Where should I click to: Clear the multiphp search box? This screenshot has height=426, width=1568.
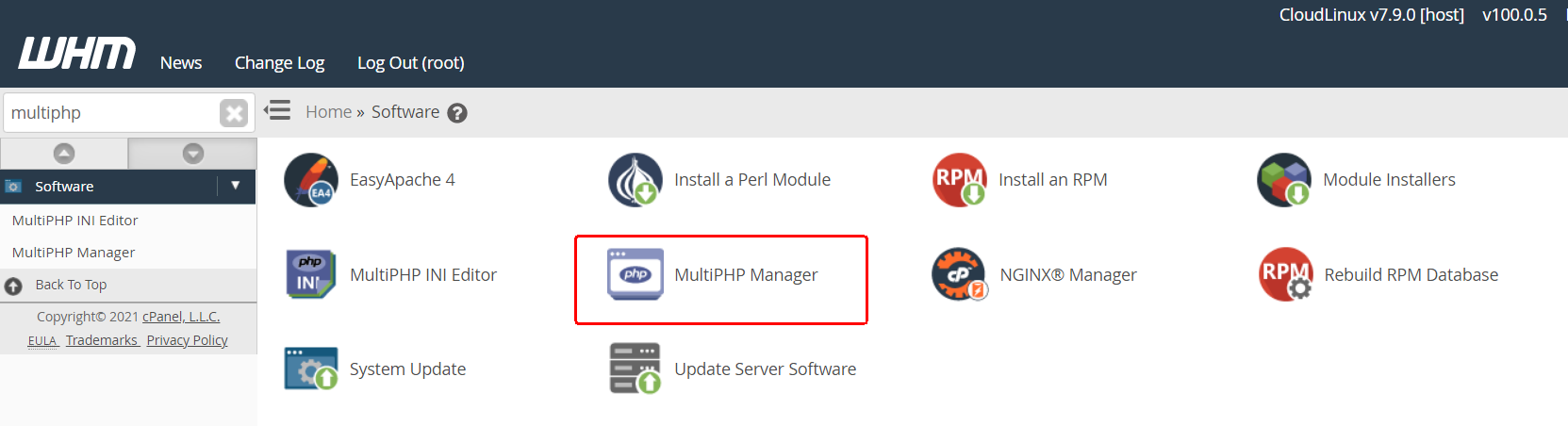click(x=234, y=113)
